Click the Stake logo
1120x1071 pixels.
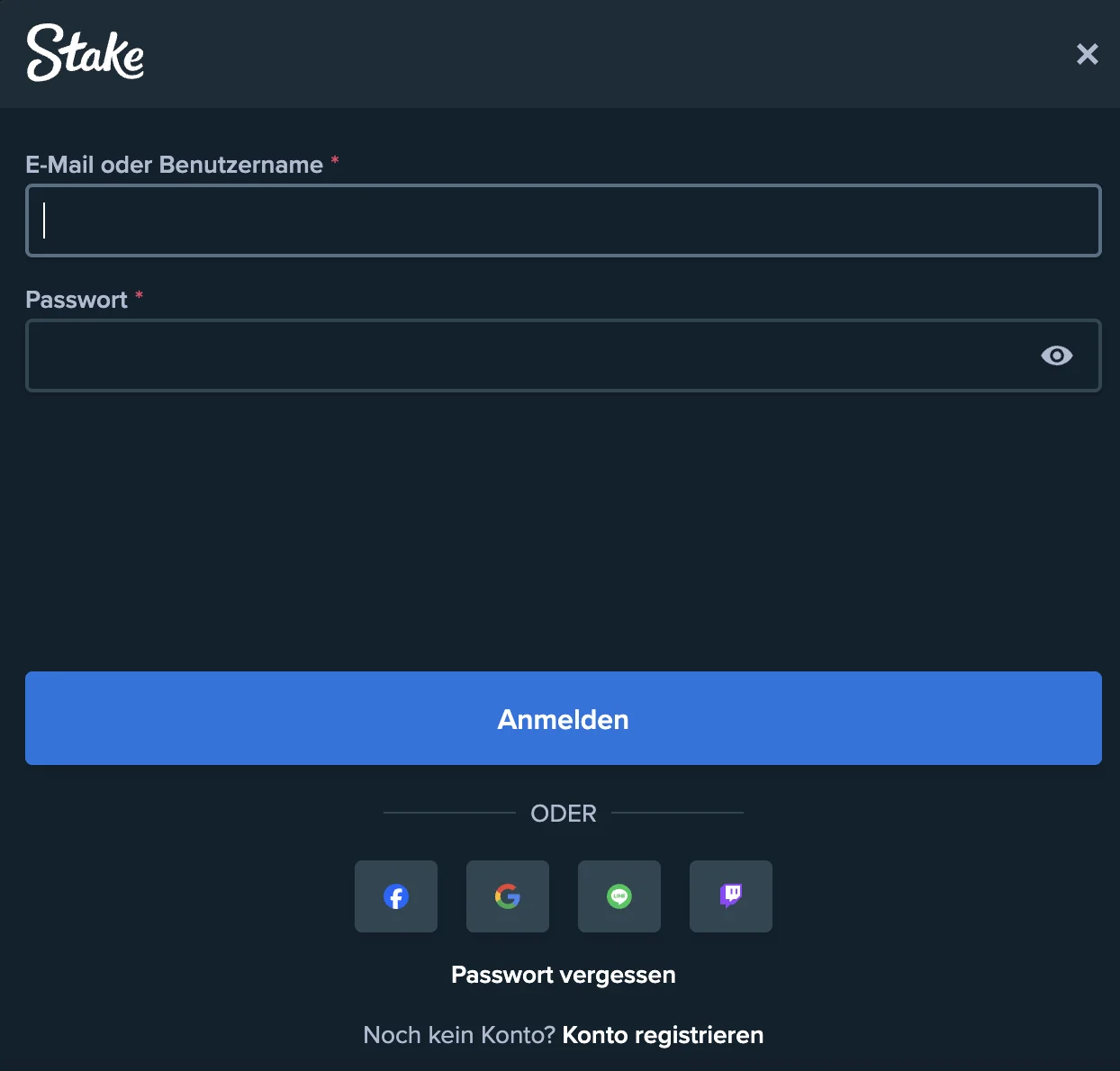coord(85,54)
